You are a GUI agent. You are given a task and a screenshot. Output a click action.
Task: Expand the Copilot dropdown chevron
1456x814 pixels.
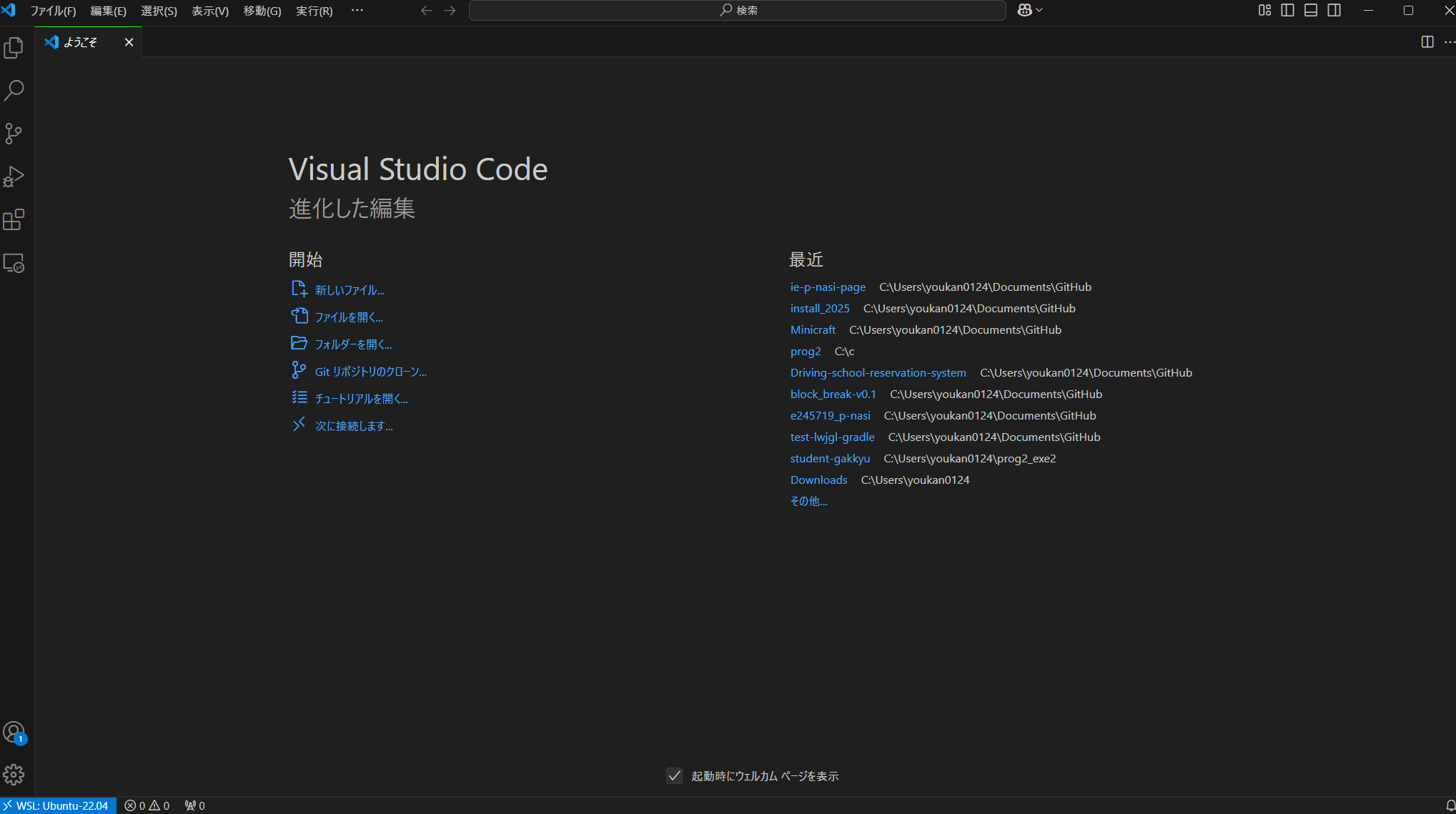[x=1039, y=10]
